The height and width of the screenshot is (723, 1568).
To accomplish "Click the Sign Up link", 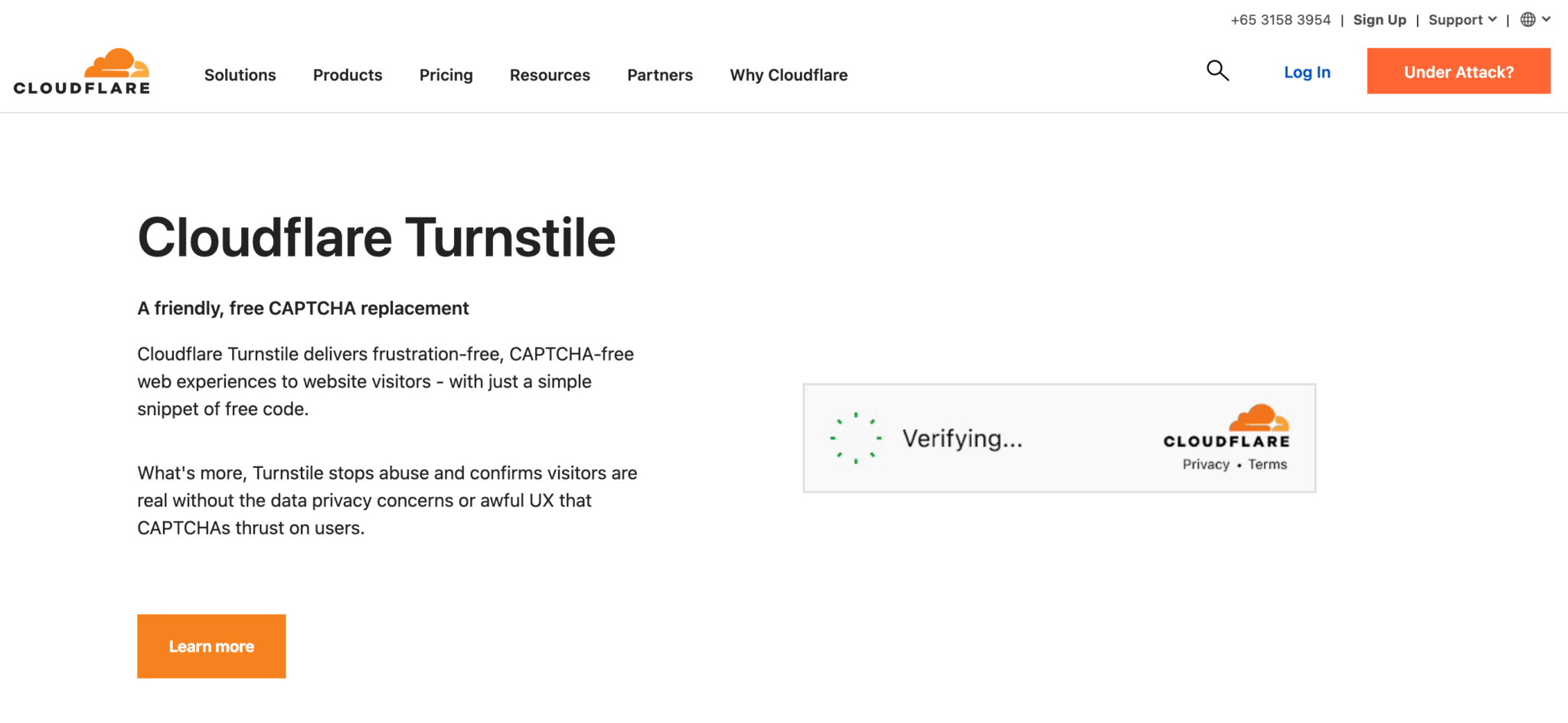I will [x=1380, y=19].
